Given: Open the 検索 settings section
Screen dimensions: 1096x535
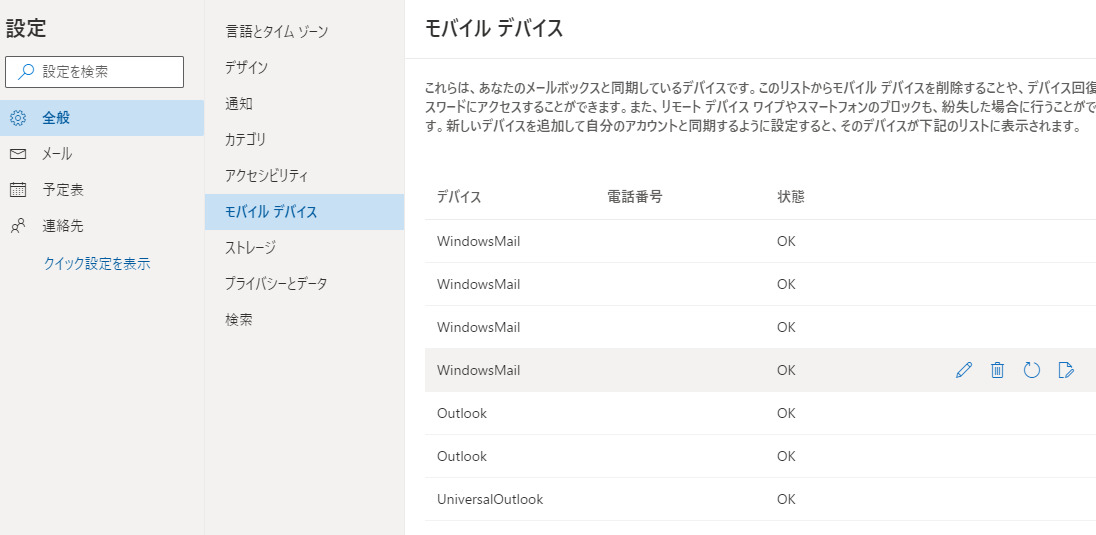Looking at the screenshot, I should pyautogui.click(x=239, y=320).
